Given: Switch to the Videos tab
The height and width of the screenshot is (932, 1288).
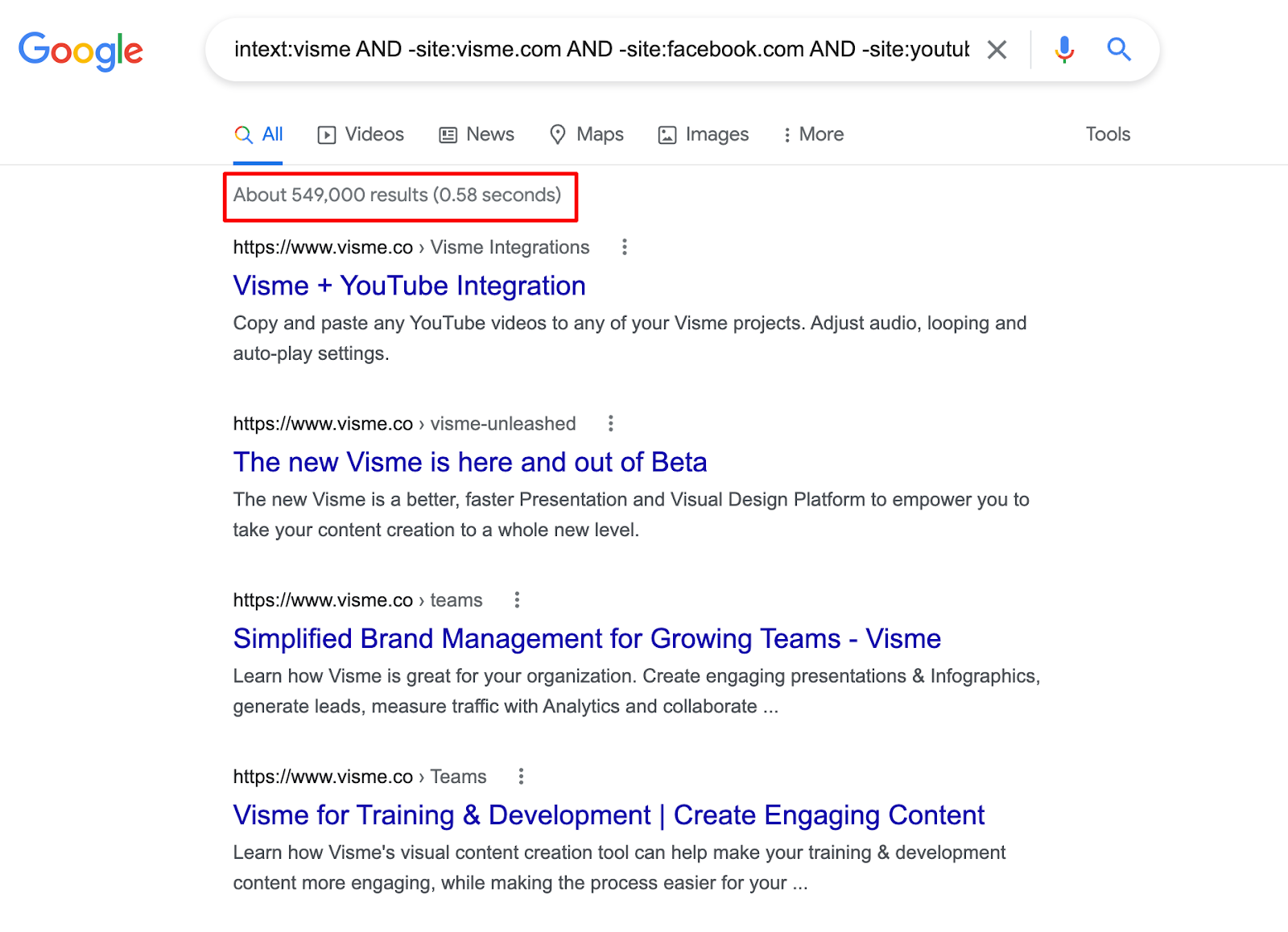Looking at the screenshot, I should [x=361, y=134].
